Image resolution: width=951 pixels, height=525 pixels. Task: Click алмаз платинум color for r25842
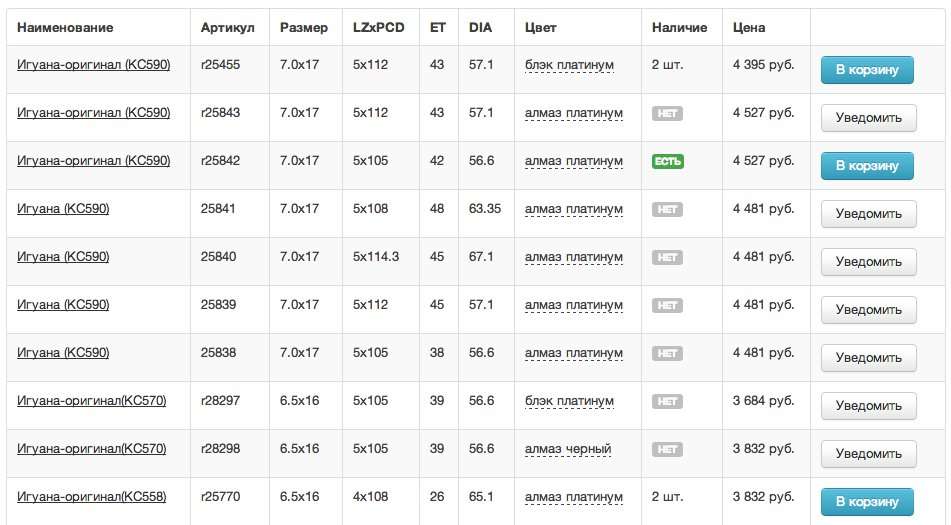click(x=574, y=161)
